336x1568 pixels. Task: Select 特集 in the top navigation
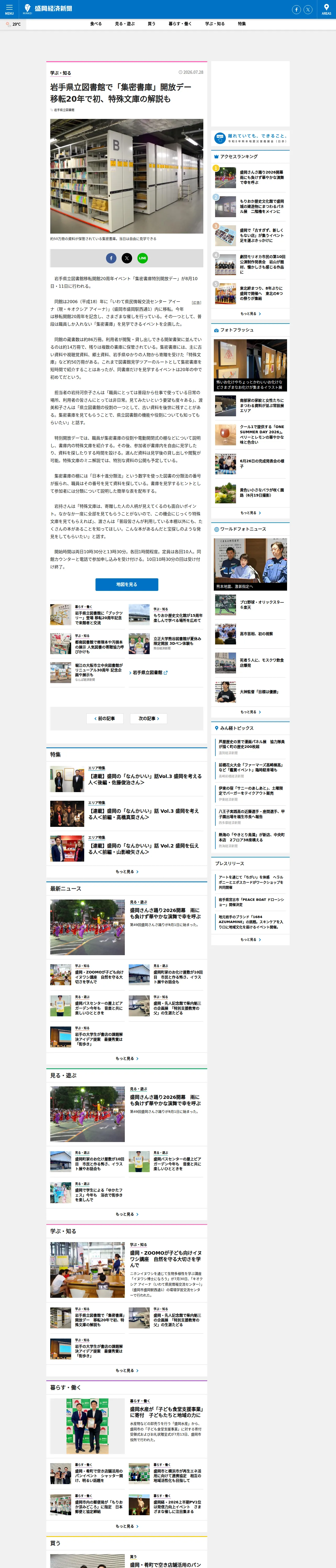coord(242,24)
